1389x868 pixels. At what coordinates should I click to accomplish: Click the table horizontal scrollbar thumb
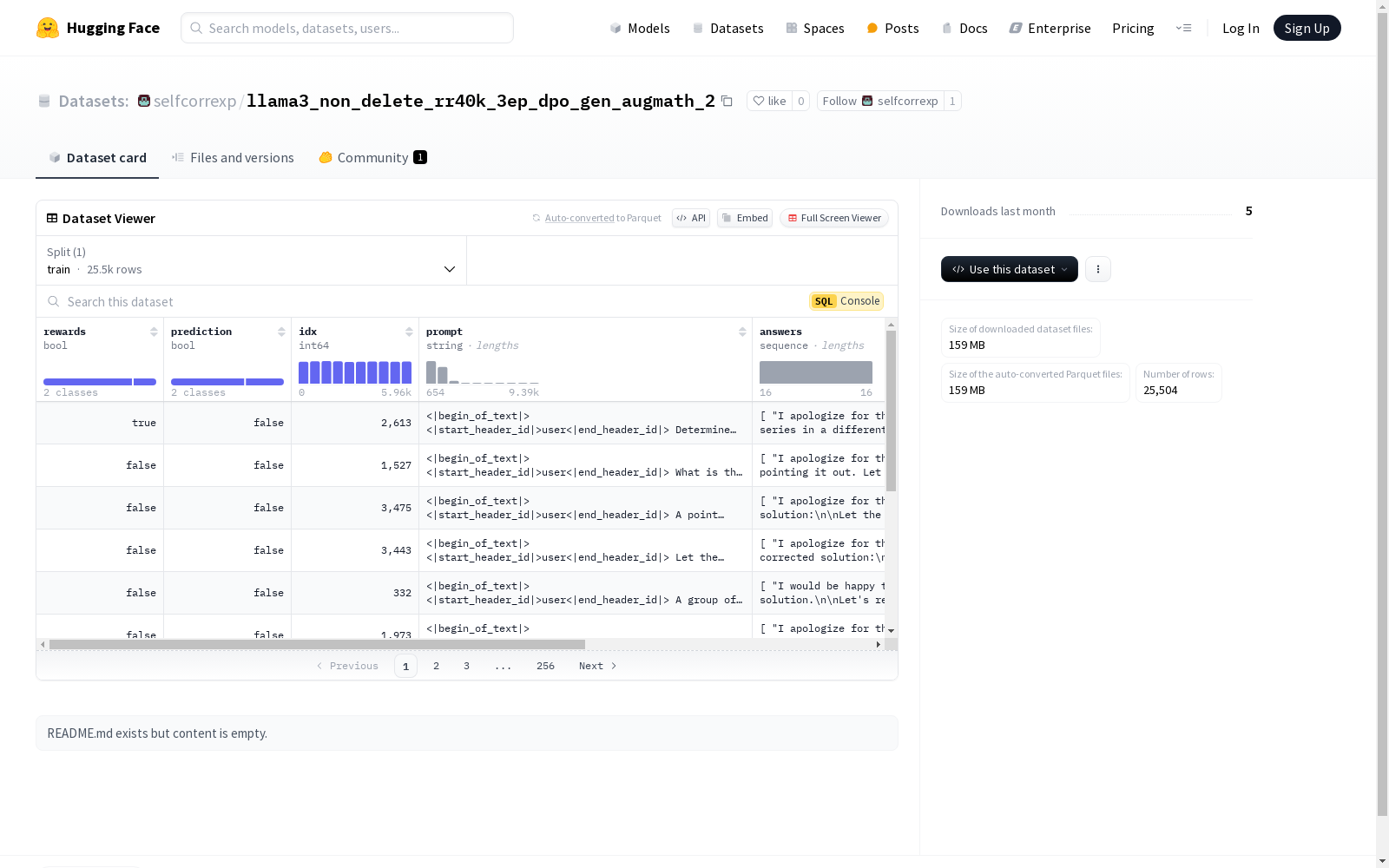pyautogui.click(x=317, y=644)
